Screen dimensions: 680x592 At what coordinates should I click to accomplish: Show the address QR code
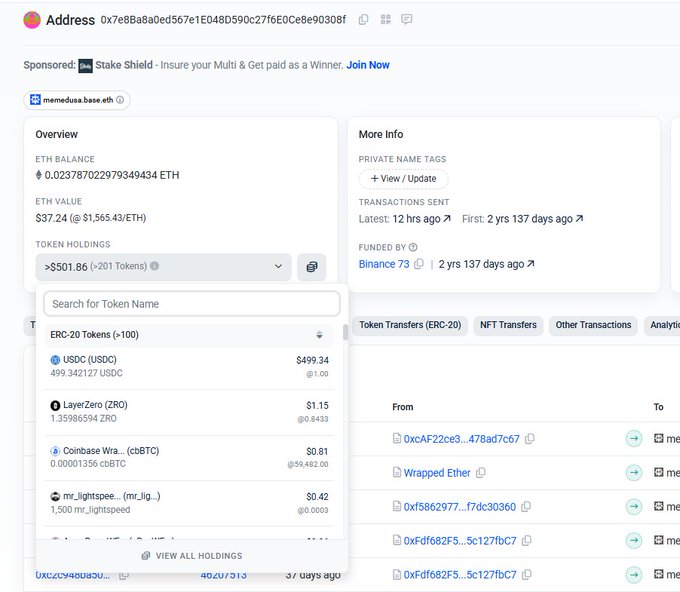point(386,20)
